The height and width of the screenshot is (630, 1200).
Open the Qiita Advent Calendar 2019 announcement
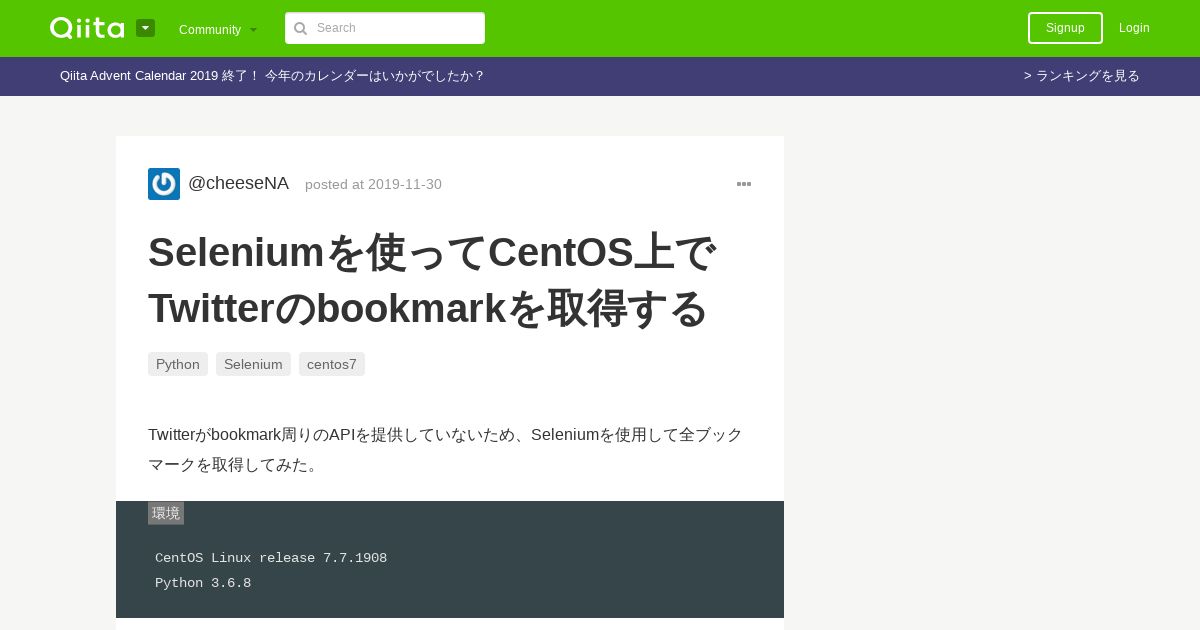(272, 76)
